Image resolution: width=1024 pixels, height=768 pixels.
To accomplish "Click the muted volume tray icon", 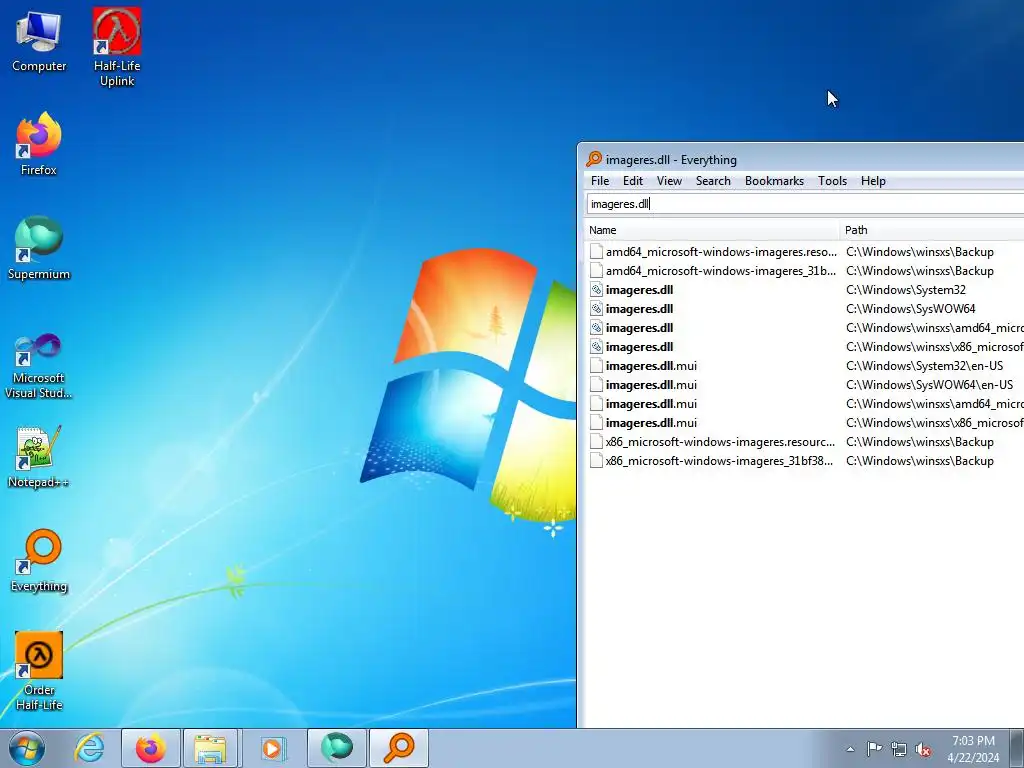I will (923, 749).
